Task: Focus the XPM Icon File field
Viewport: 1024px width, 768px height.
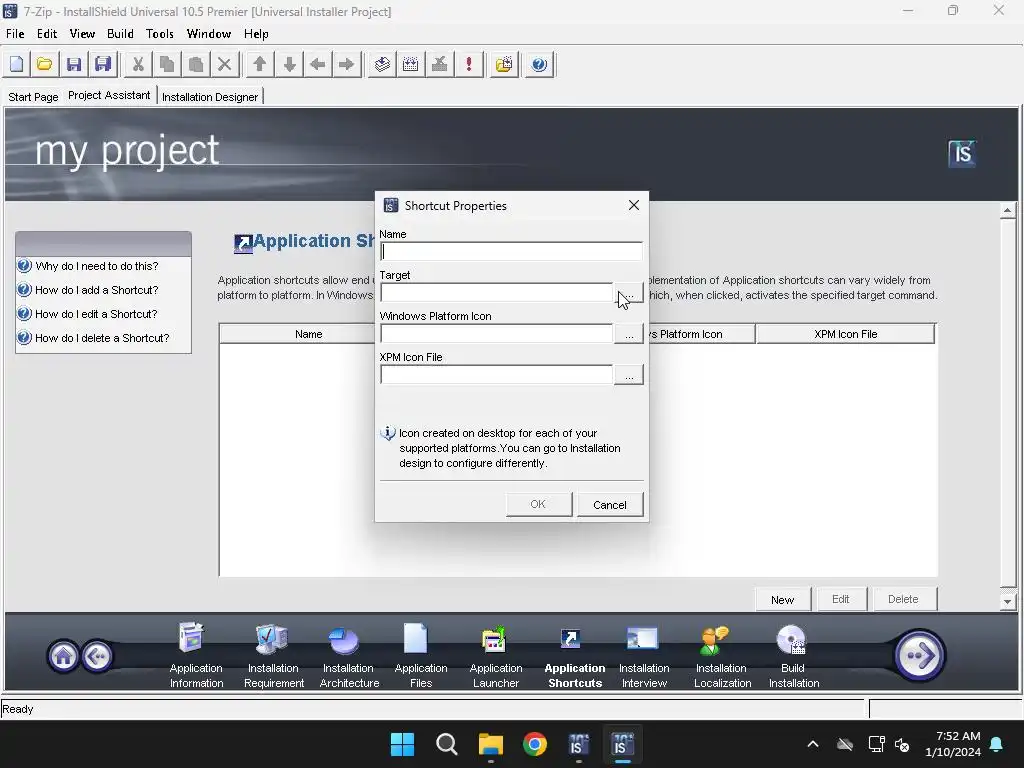Action: 496,375
